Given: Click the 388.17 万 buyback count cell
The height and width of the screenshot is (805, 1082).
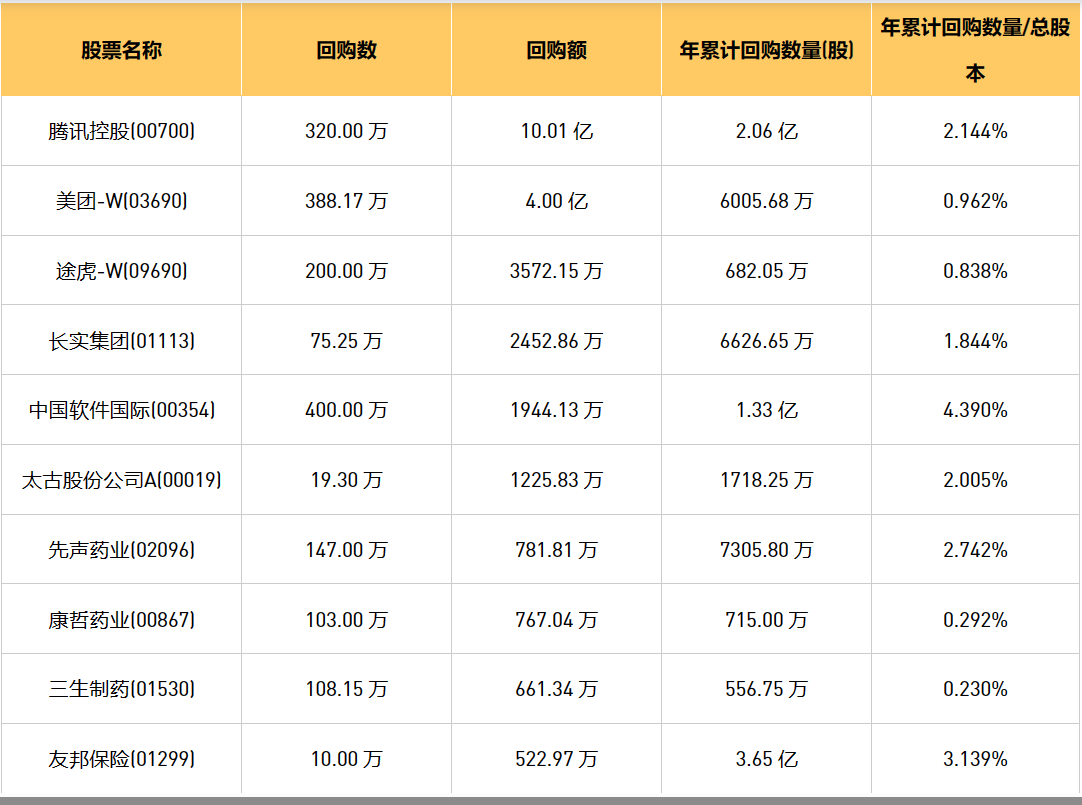Looking at the screenshot, I should 346,201.
